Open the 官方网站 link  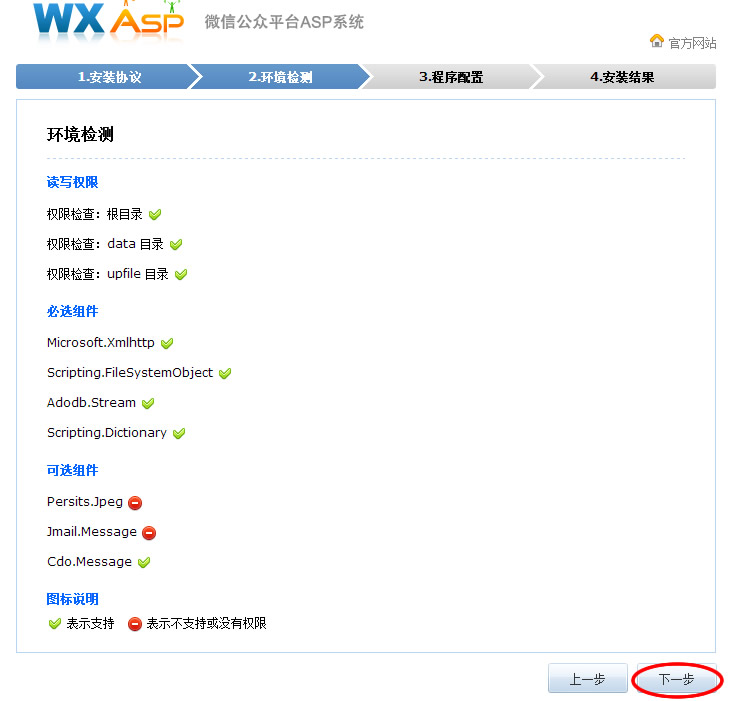pos(692,43)
